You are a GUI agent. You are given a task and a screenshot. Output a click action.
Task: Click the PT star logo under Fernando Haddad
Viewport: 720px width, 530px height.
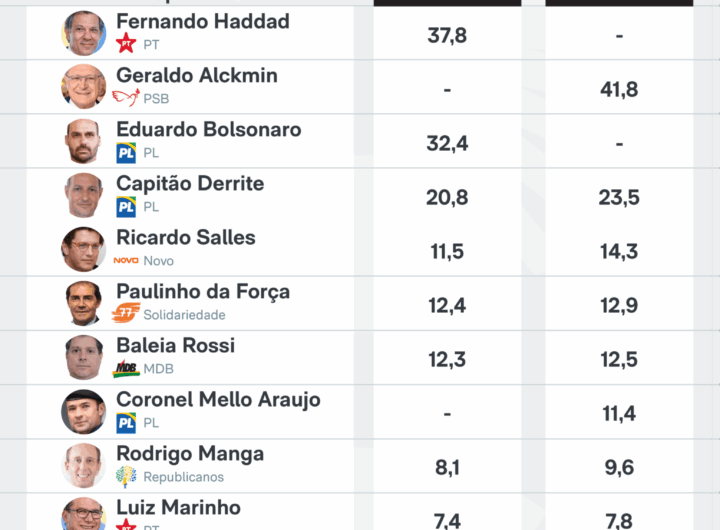126,44
